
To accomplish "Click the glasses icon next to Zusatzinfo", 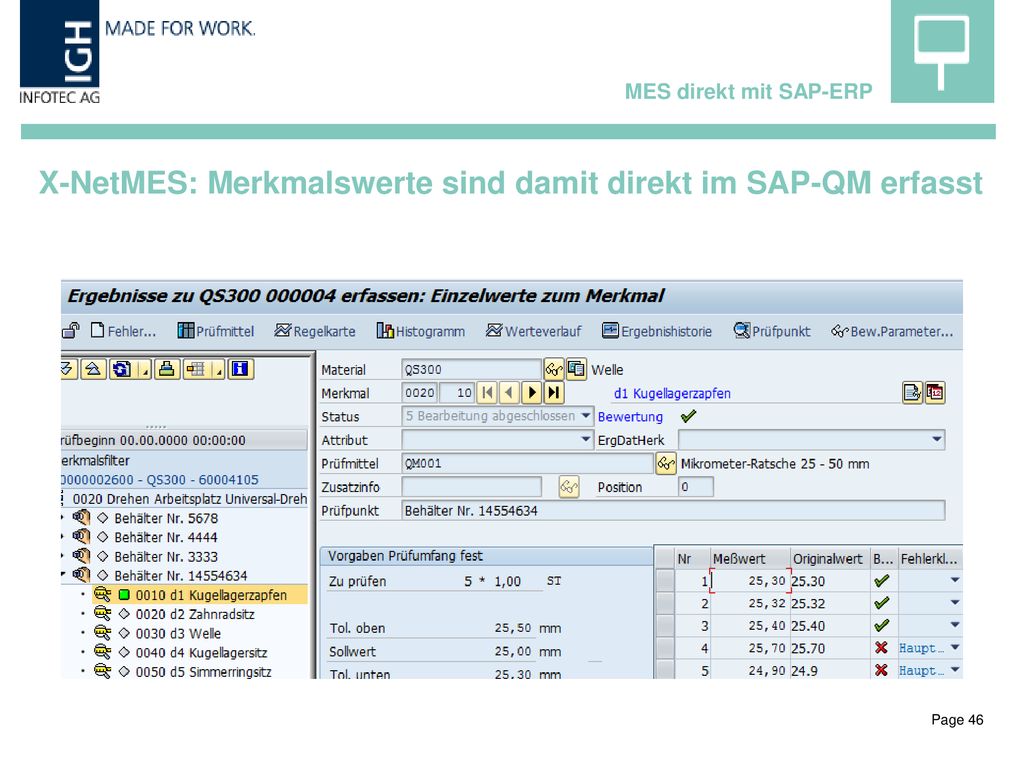I will click(569, 487).
